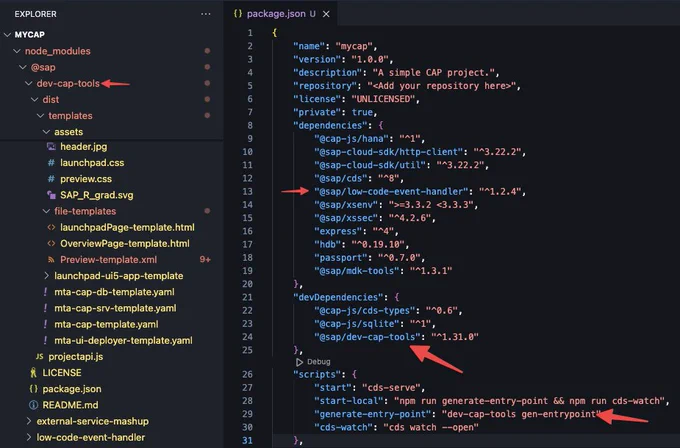This screenshot has width=680, height=448.
Task: Expand the low-code-event-handler folder
Action: pos(29,437)
